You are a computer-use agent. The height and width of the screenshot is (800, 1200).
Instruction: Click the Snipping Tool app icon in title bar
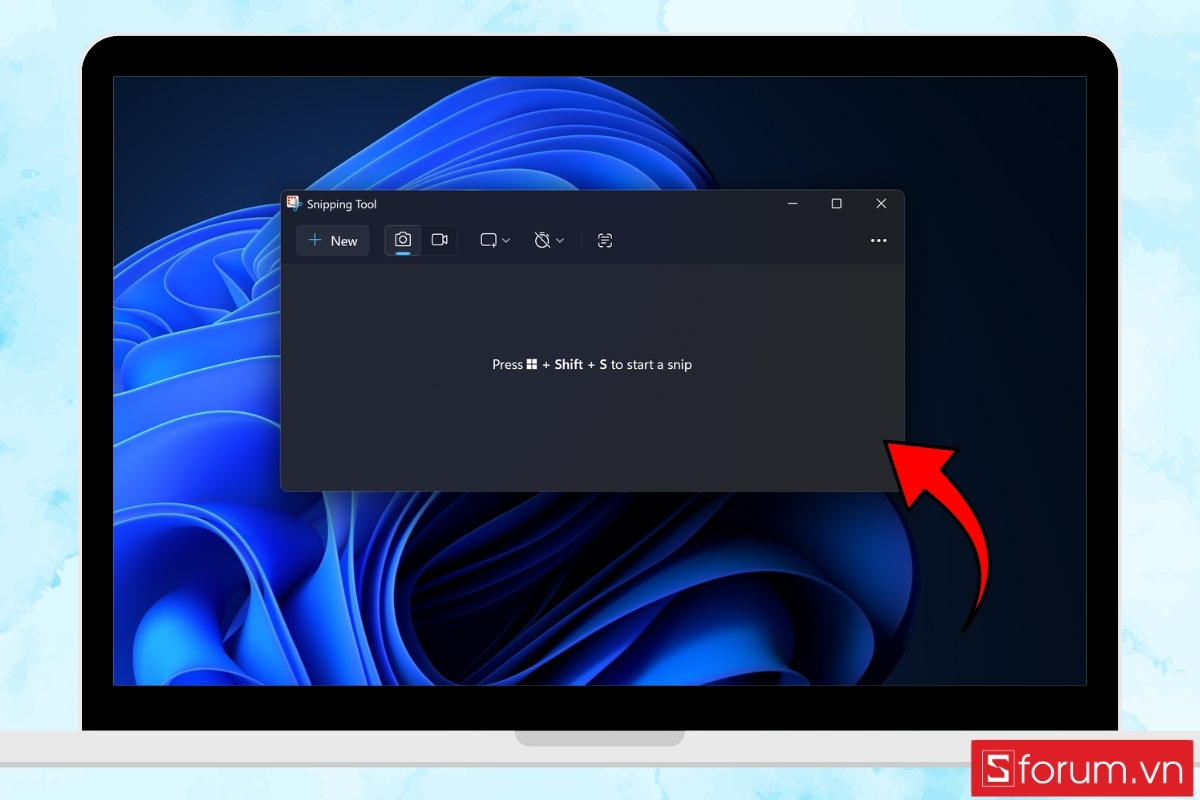pyautogui.click(x=294, y=203)
